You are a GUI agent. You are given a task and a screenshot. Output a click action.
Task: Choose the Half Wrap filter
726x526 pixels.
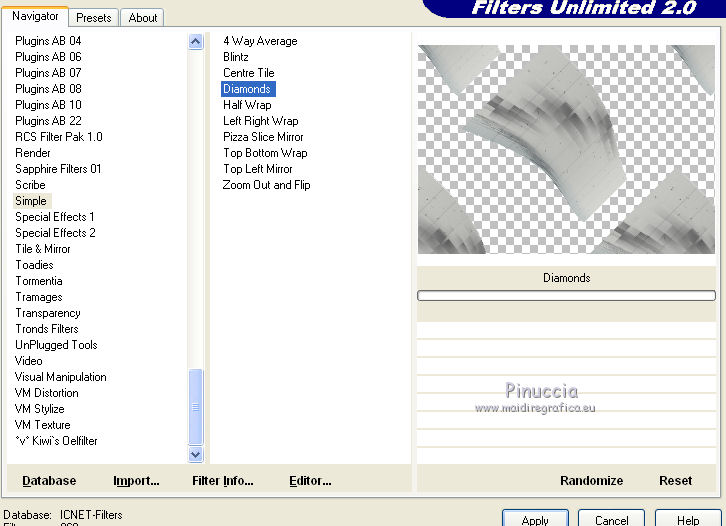point(247,105)
